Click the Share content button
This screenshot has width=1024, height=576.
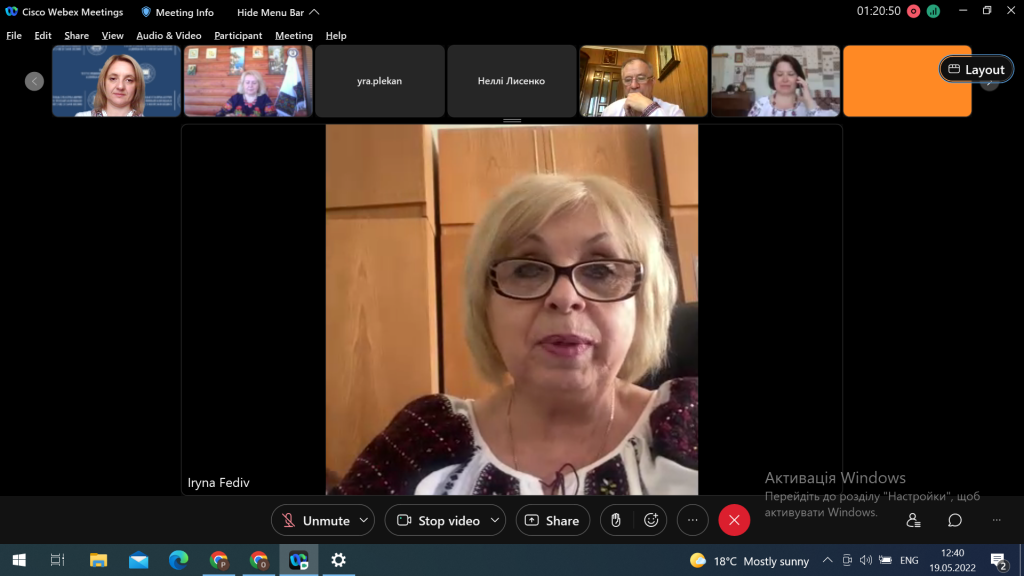pos(552,520)
